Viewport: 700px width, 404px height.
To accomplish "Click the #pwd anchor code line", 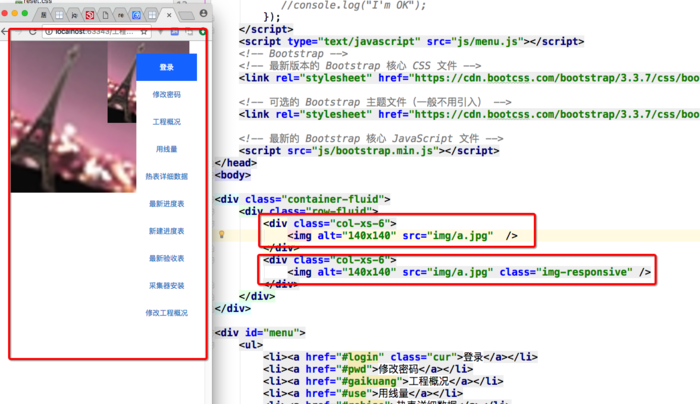I will tap(368, 369).
